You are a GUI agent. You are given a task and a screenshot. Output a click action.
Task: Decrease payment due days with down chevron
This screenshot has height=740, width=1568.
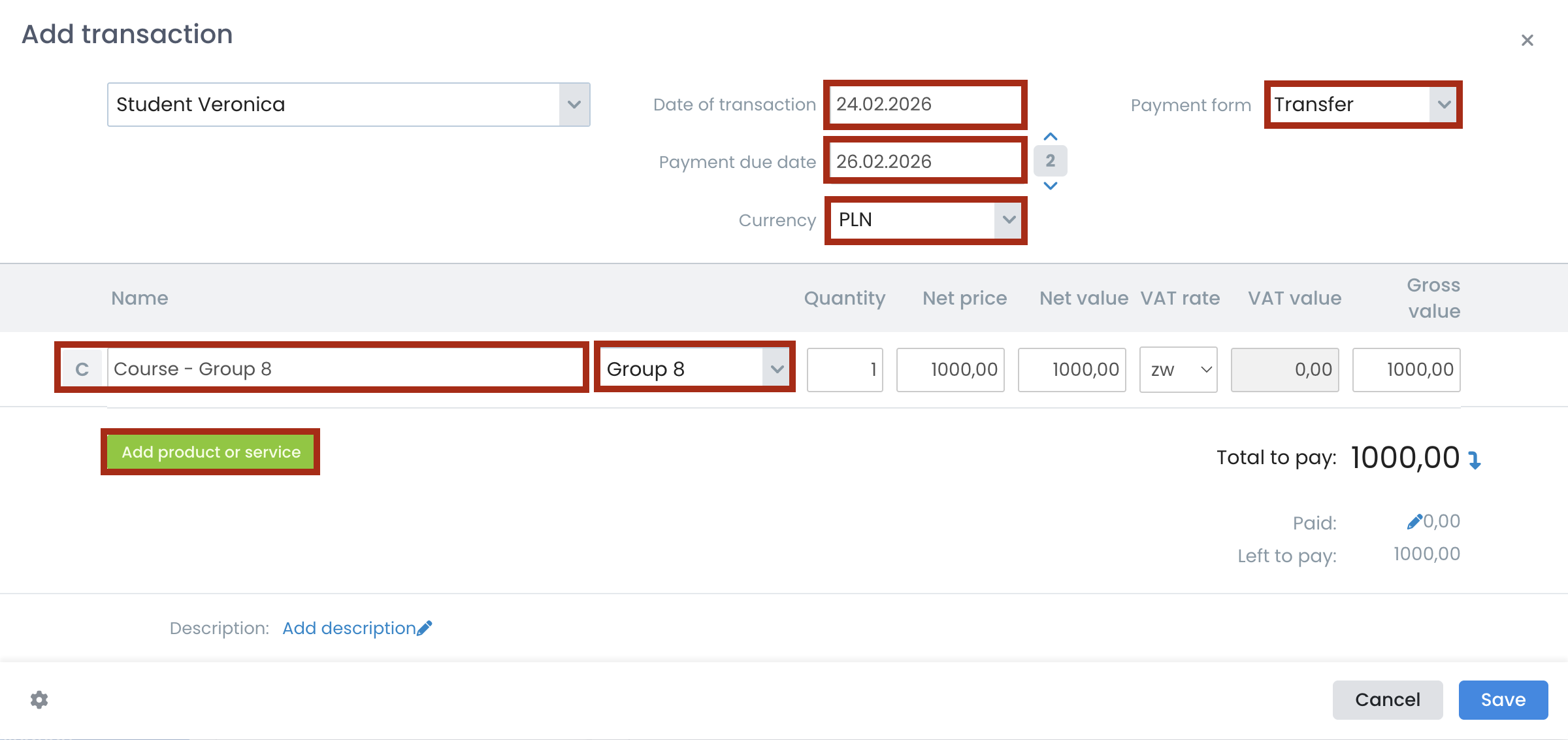click(x=1050, y=186)
